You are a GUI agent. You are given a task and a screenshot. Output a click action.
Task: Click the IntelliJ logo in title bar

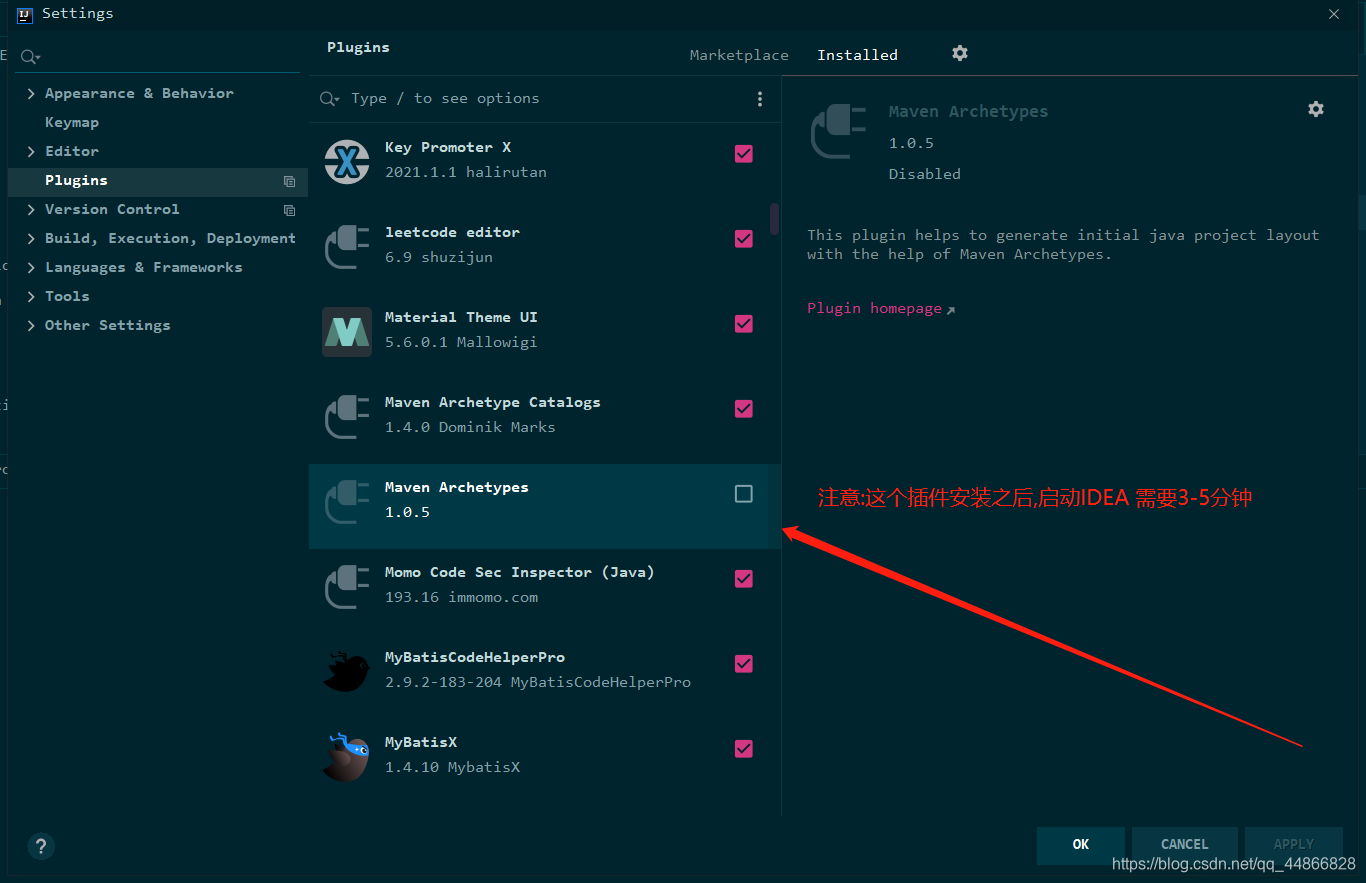coord(25,14)
